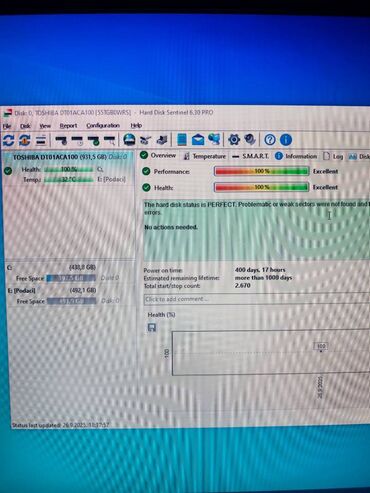Click the disk icon with clock badge
370x493 pixels.
point(77,140)
